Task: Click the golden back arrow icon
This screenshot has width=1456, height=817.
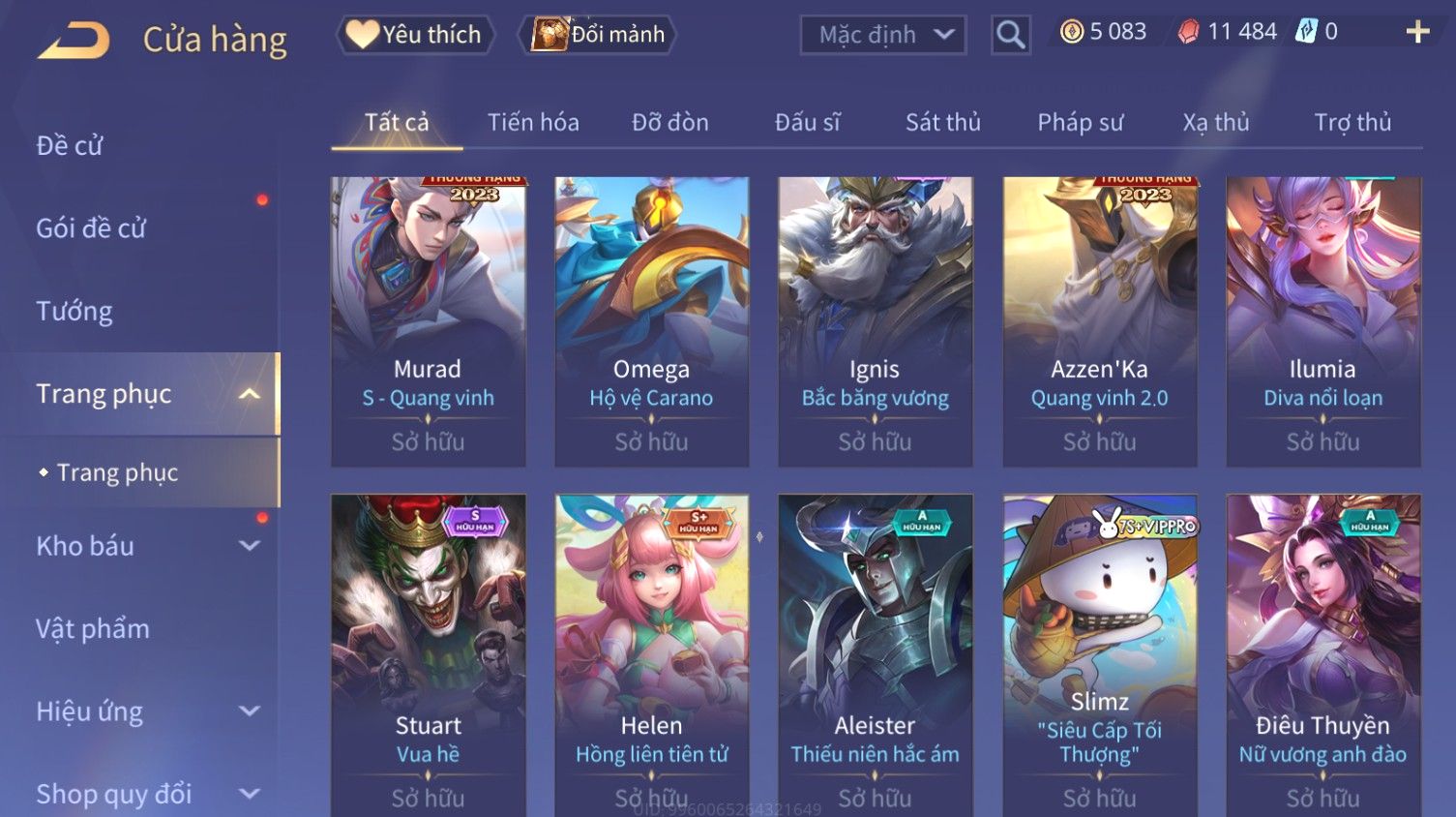Action: coord(74,41)
